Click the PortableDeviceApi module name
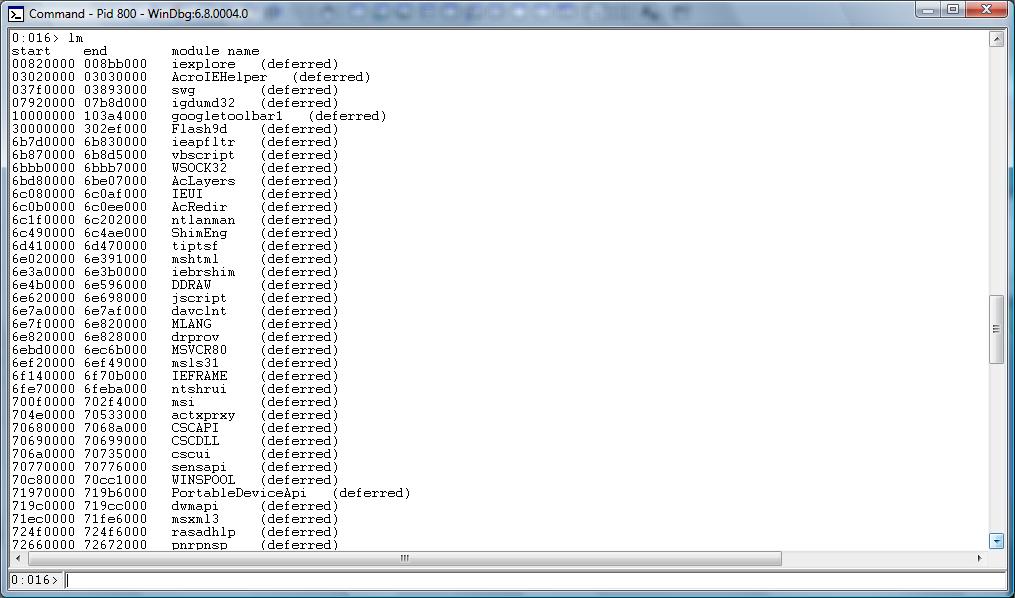 click(239, 493)
